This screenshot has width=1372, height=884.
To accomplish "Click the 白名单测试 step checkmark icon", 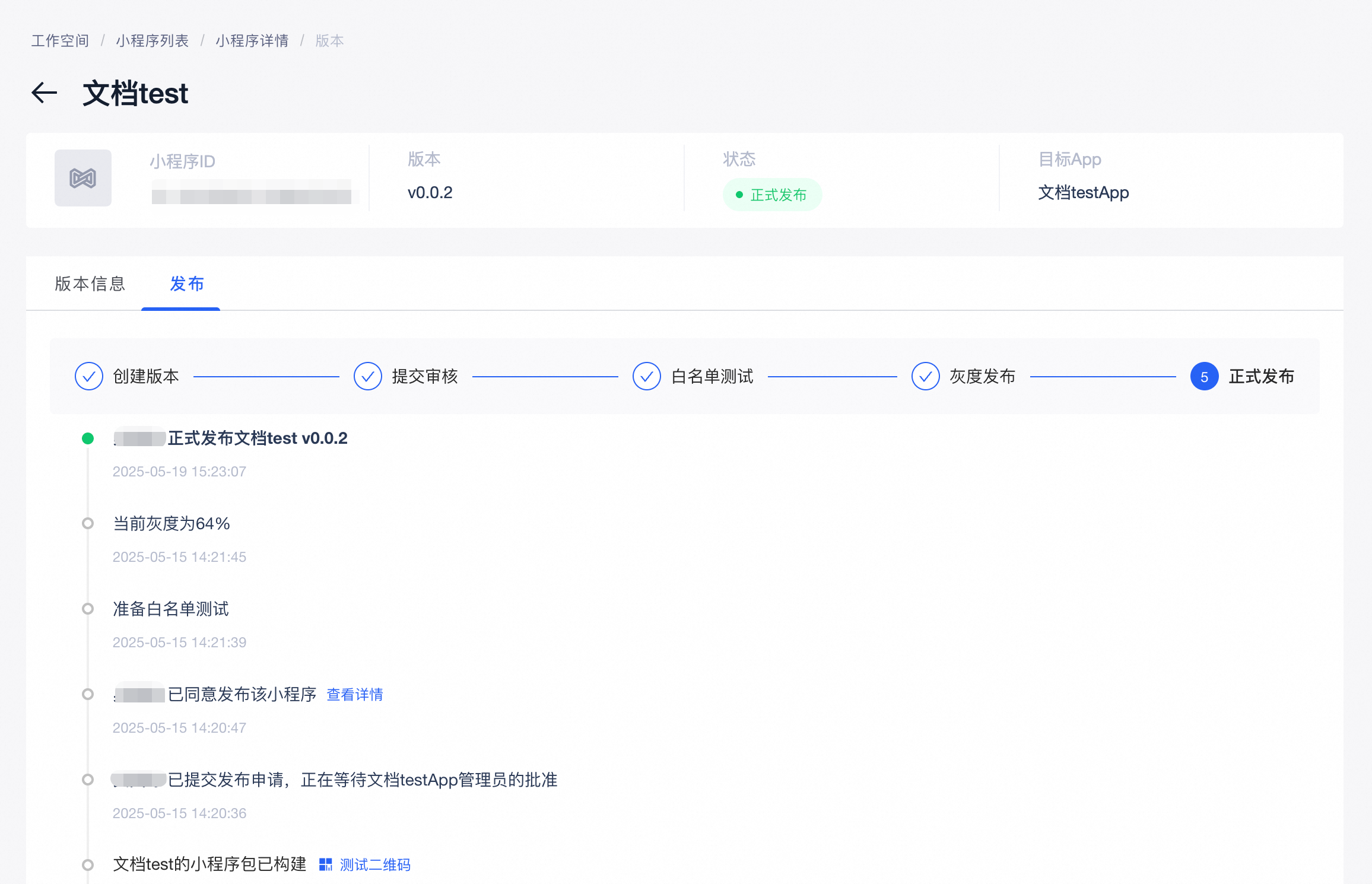I will pyautogui.click(x=647, y=376).
